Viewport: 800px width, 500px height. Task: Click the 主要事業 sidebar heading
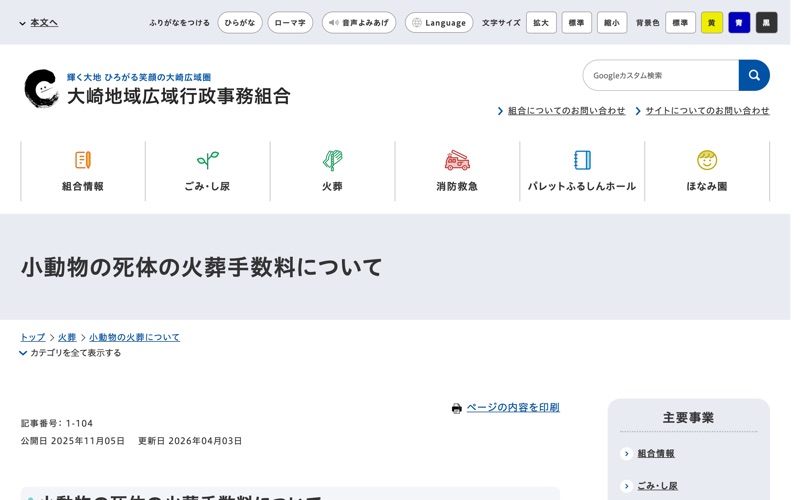[x=688, y=418]
